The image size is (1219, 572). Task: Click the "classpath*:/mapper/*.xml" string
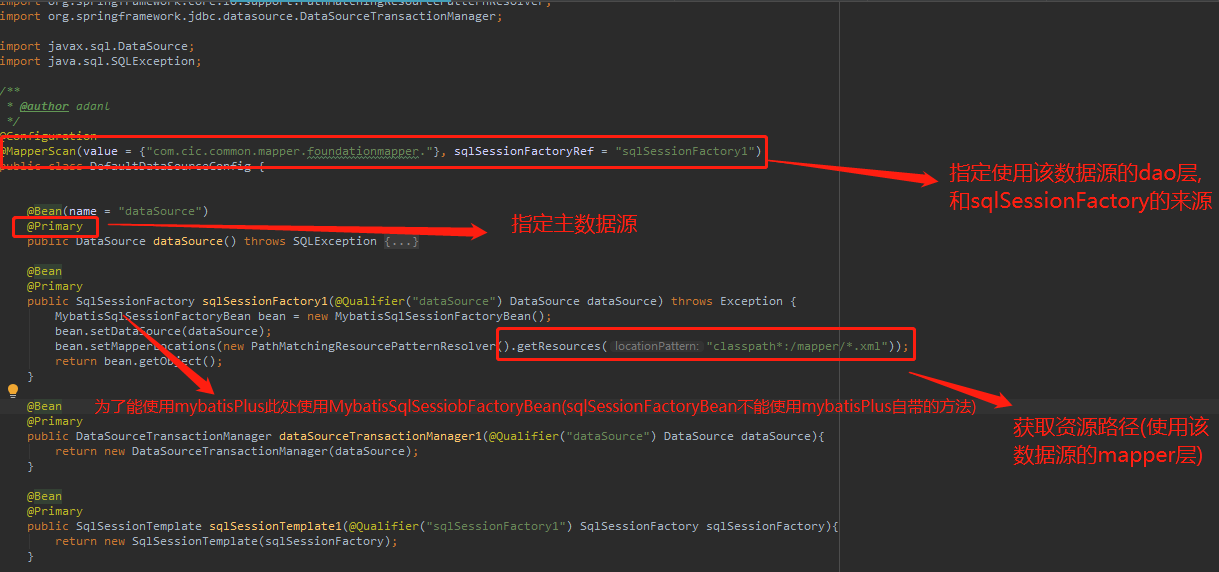(796, 346)
